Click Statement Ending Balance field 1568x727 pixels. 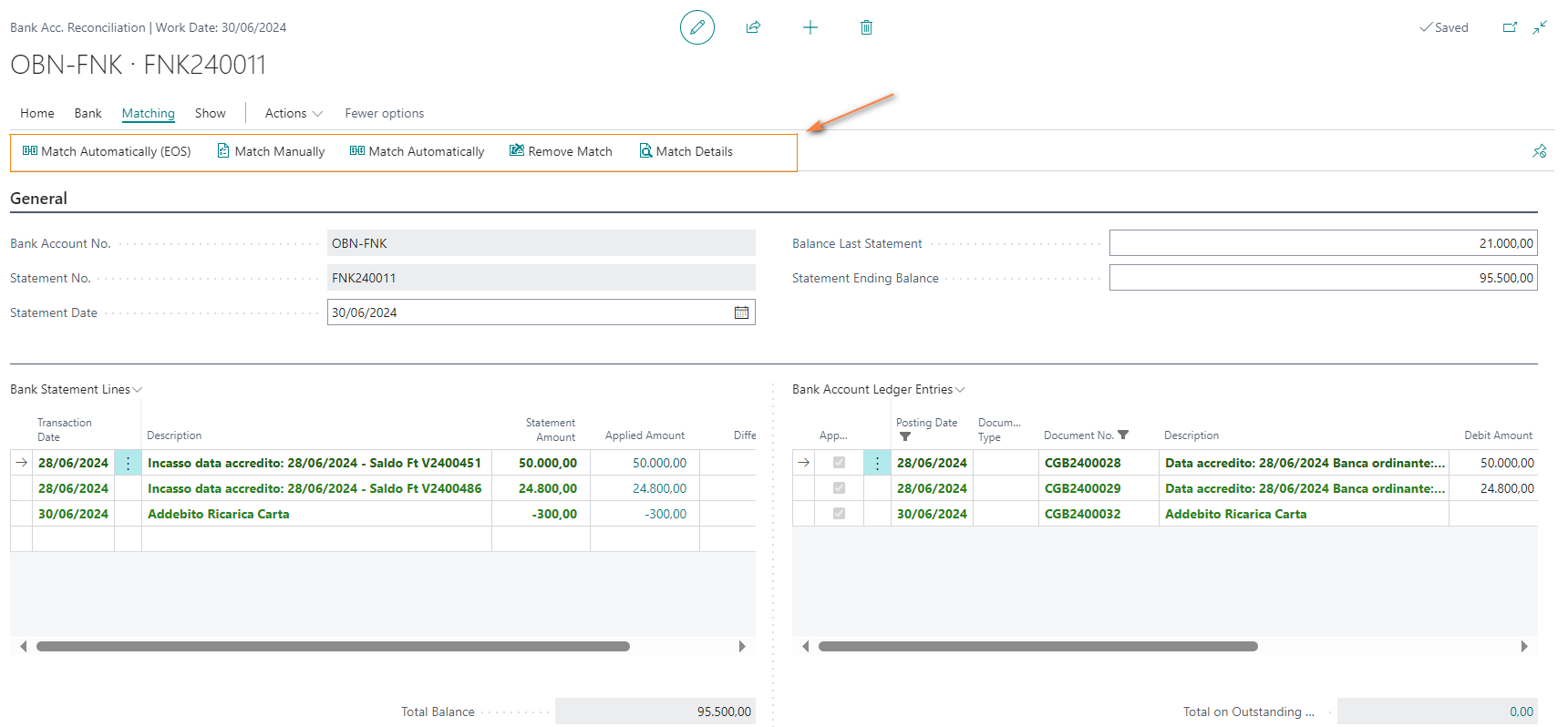coord(1324,278)
